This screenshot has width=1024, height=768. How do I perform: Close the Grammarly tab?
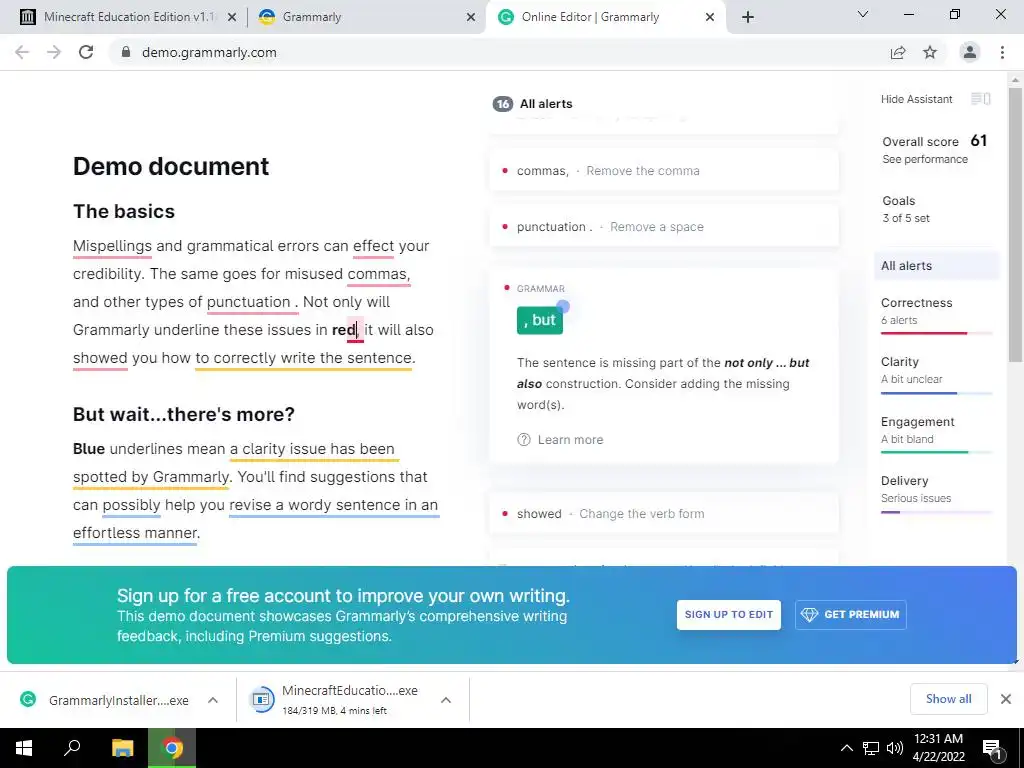(x=471, y=18)
